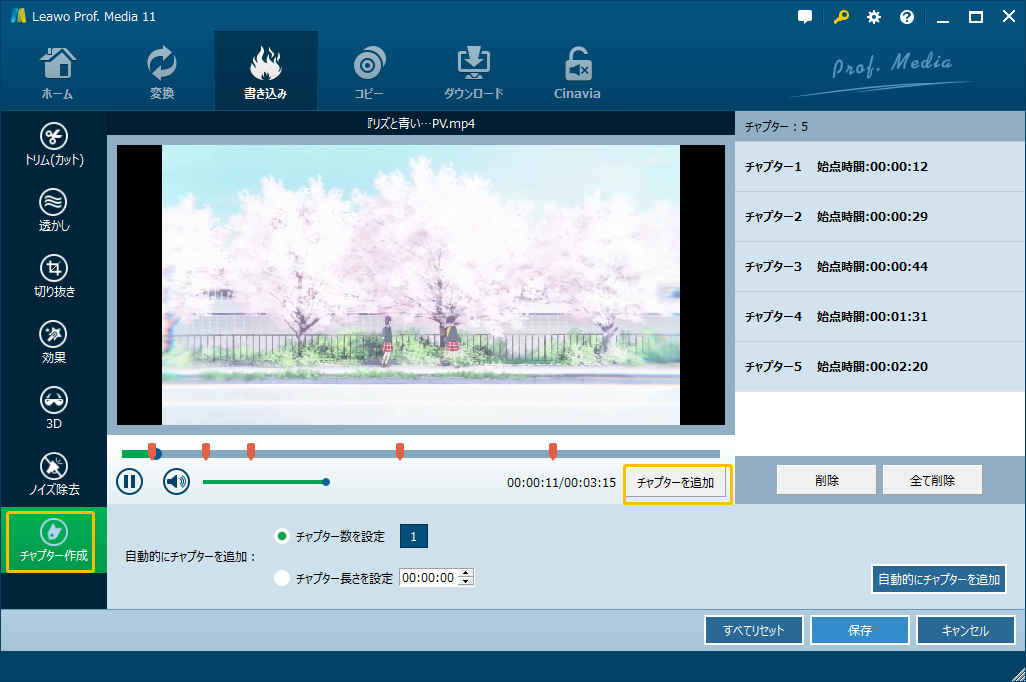
Task: Click the green volume slider
Action: pos(265,482)
